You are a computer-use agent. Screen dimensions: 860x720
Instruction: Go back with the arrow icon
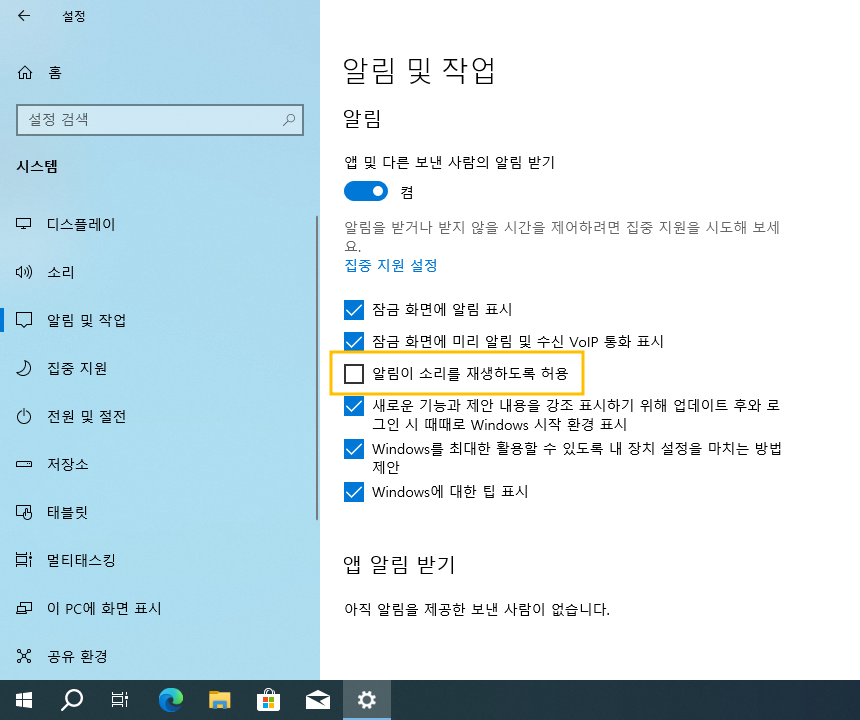tap(24, 16)
